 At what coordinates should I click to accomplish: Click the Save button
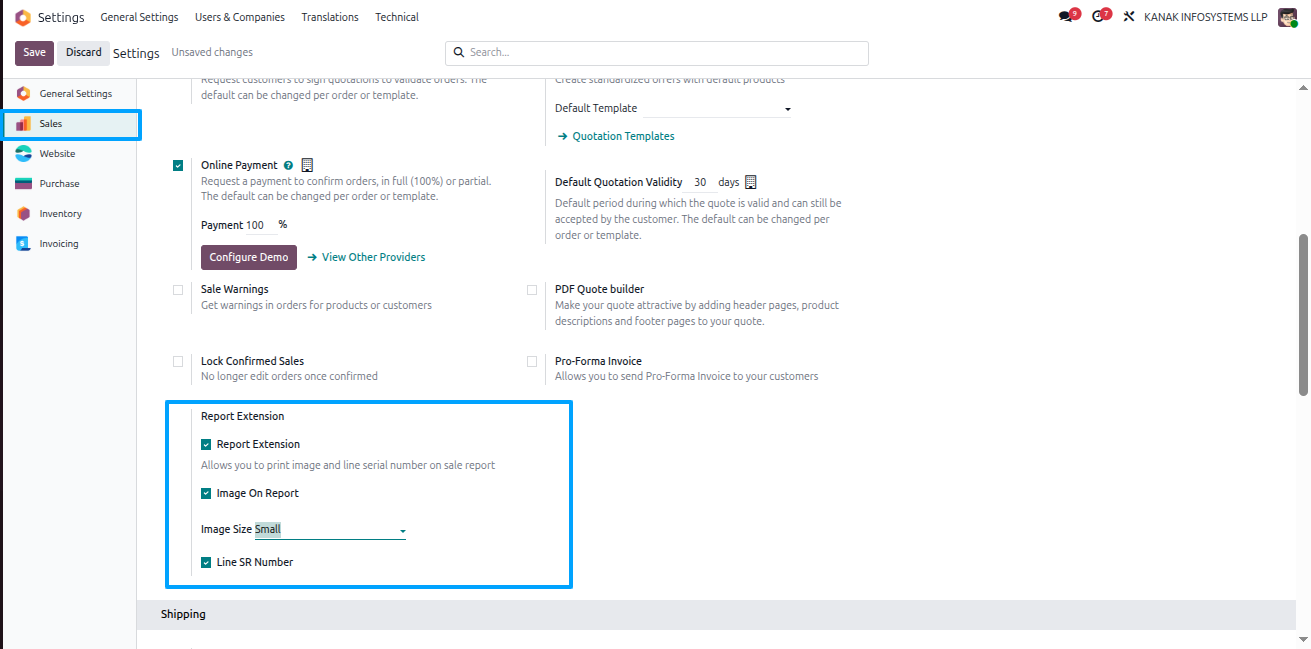point(34,53)
